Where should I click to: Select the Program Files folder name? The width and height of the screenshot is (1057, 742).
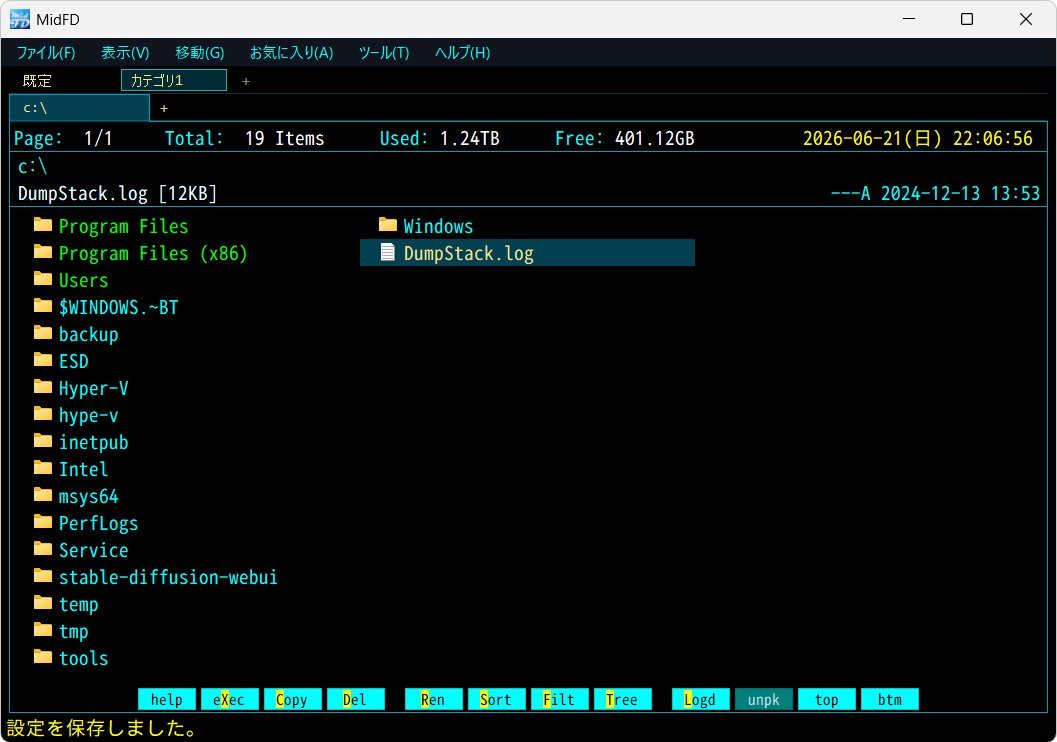click(123, 226)
